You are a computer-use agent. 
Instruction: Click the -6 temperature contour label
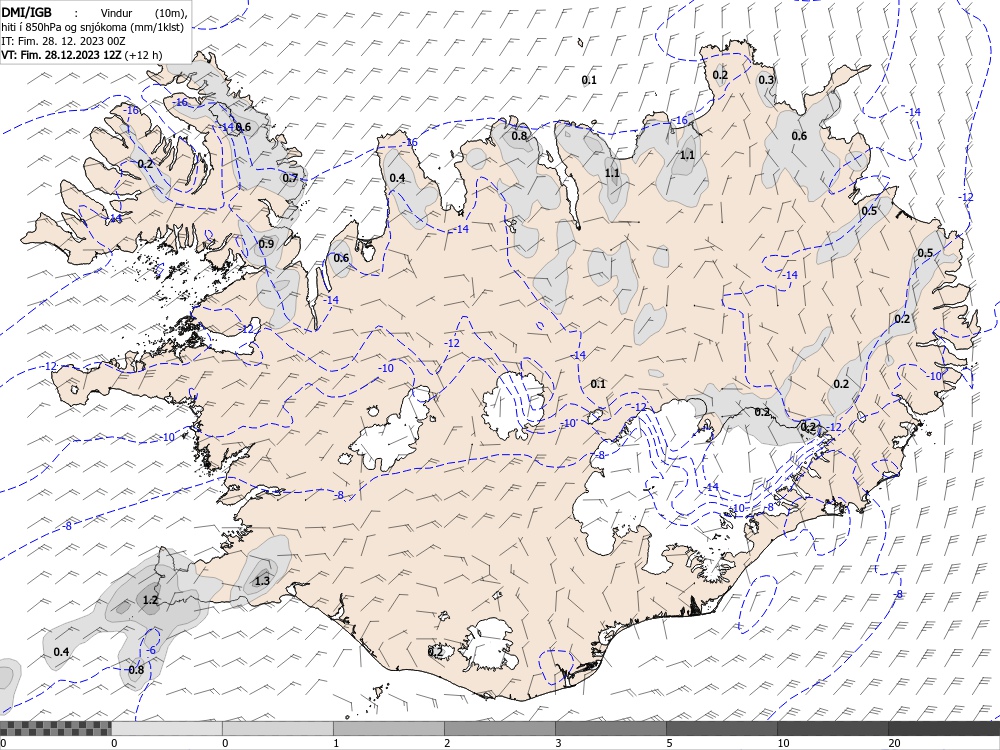pos(151,650)
